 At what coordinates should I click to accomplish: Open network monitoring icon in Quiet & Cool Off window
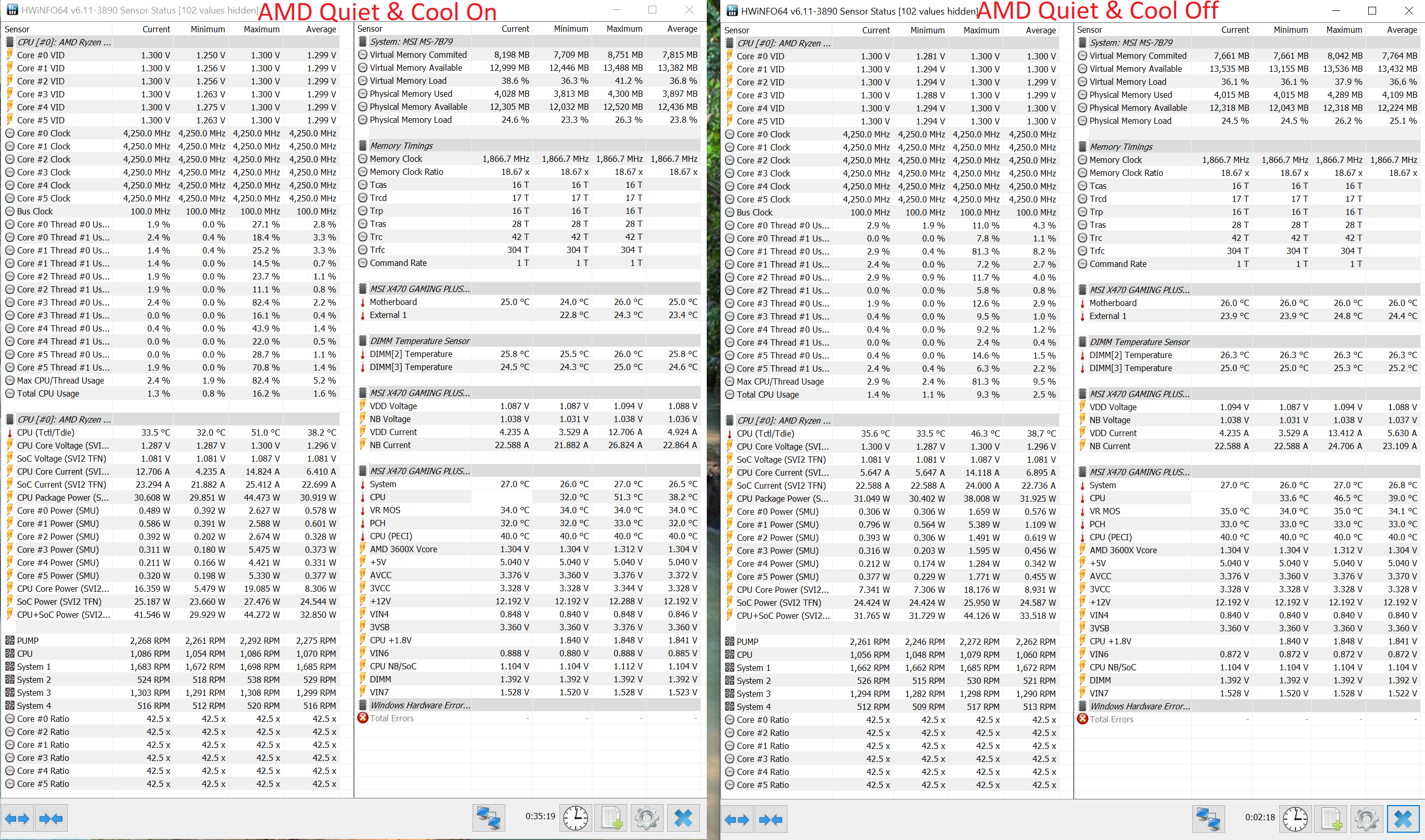[x=1208, y=819]
